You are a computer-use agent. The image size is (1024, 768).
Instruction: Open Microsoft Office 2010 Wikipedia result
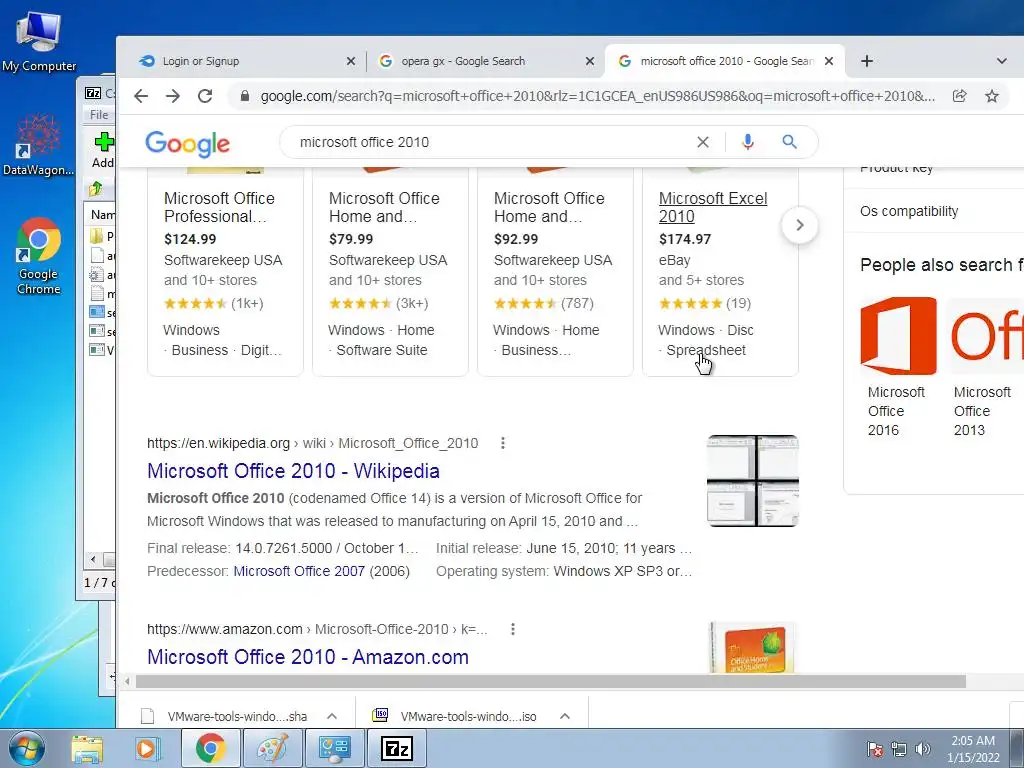(293, 471)
